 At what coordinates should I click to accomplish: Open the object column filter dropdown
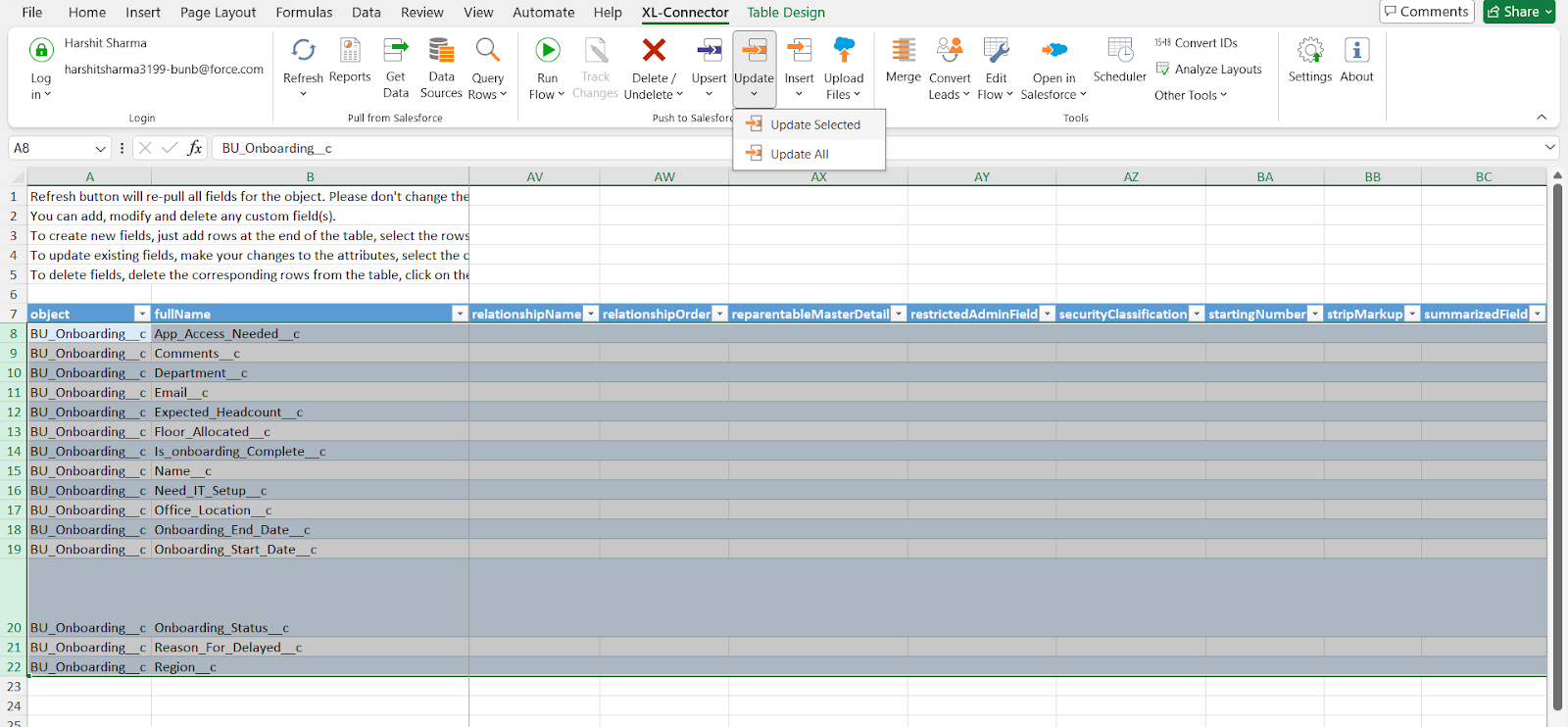(x=142, y=314)
